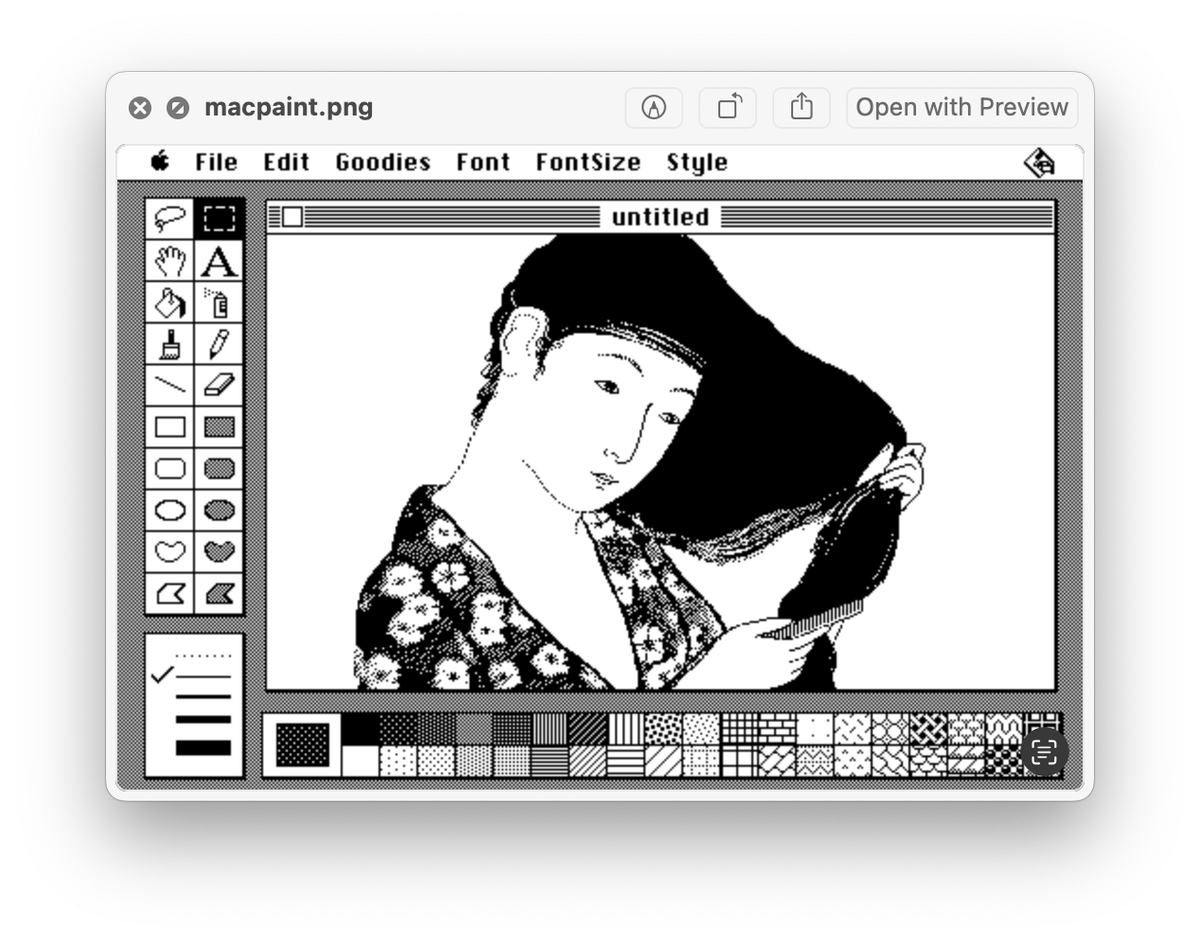The width and height of the screenshot is (1200, 941).
Task: Pick the brick wall pattern swatch
Action: tap(777, 729)
